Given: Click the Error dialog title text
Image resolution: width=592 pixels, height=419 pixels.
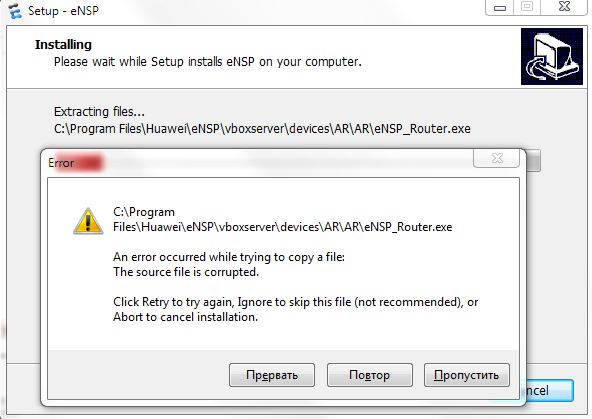Looking at the screenshot, I should tap(61, 163).
